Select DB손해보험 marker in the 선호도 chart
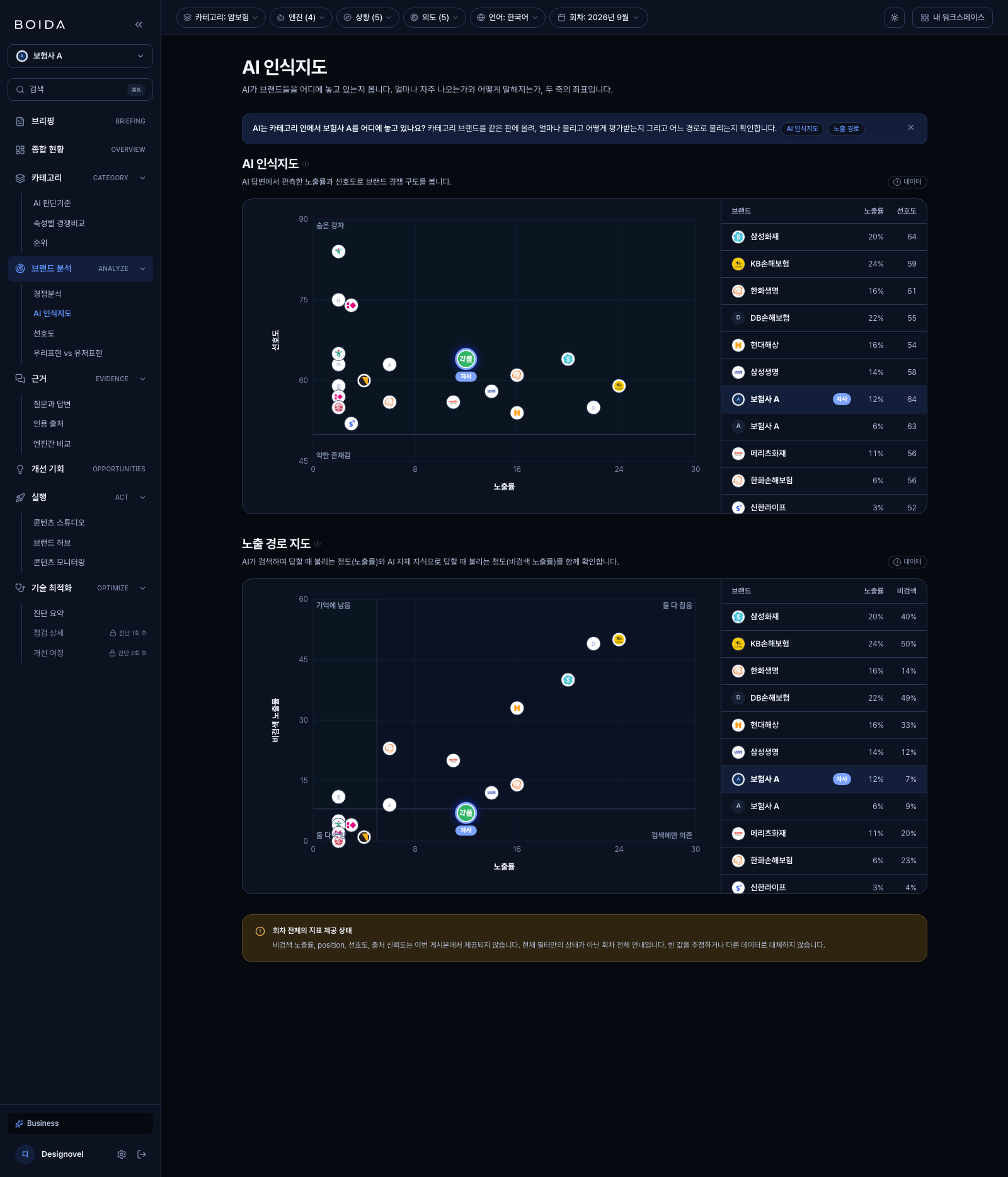Image resolution: width=1008 pixels, height=1177 pixels. (593, 408)
